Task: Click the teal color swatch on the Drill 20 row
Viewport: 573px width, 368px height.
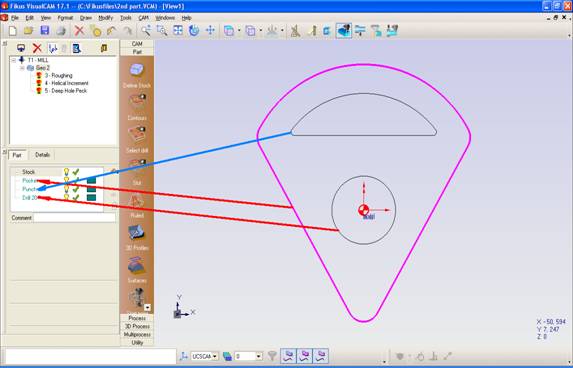Action: click(91, 198)
